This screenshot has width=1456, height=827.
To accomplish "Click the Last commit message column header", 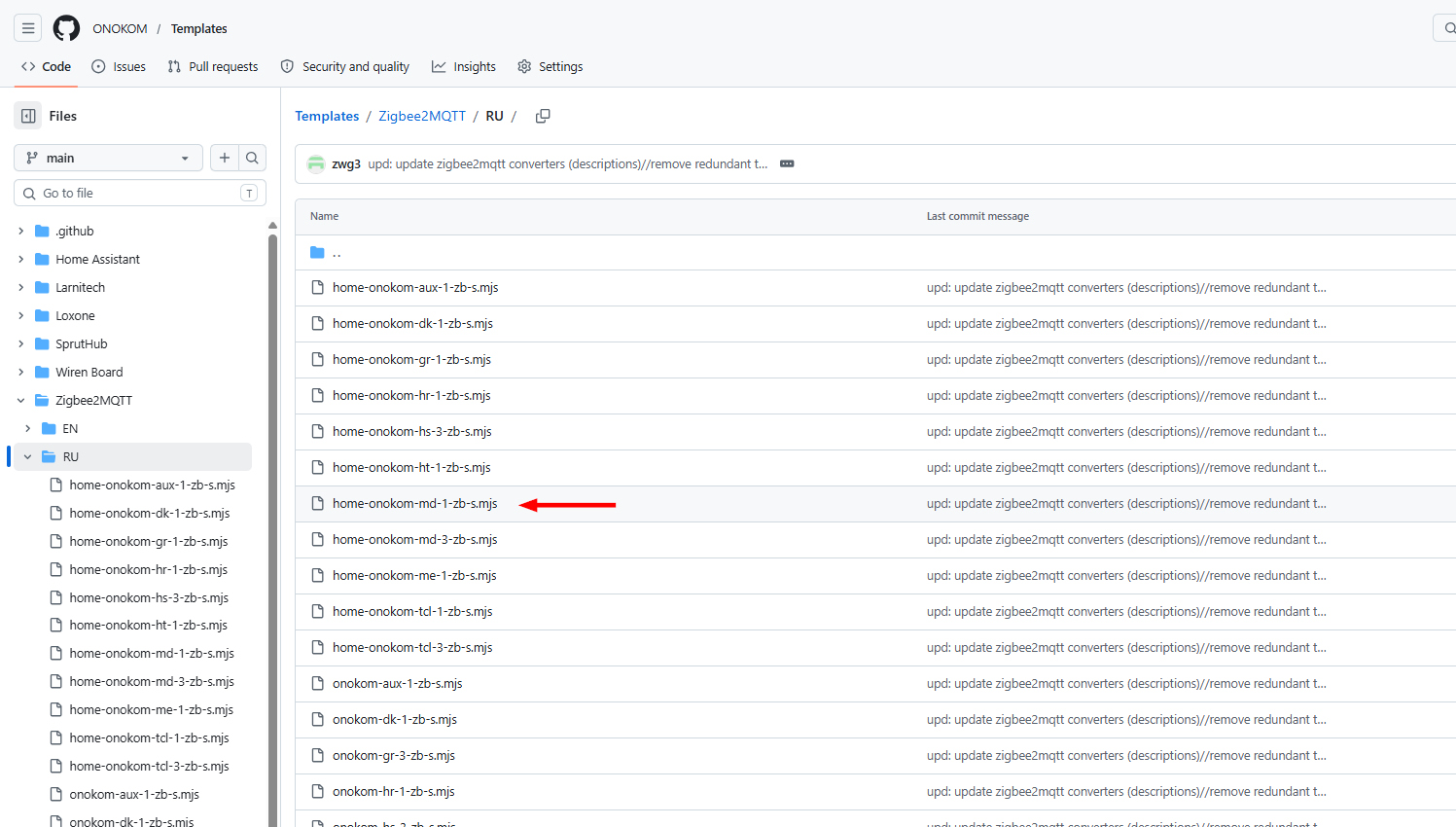I will pos(977,217).
